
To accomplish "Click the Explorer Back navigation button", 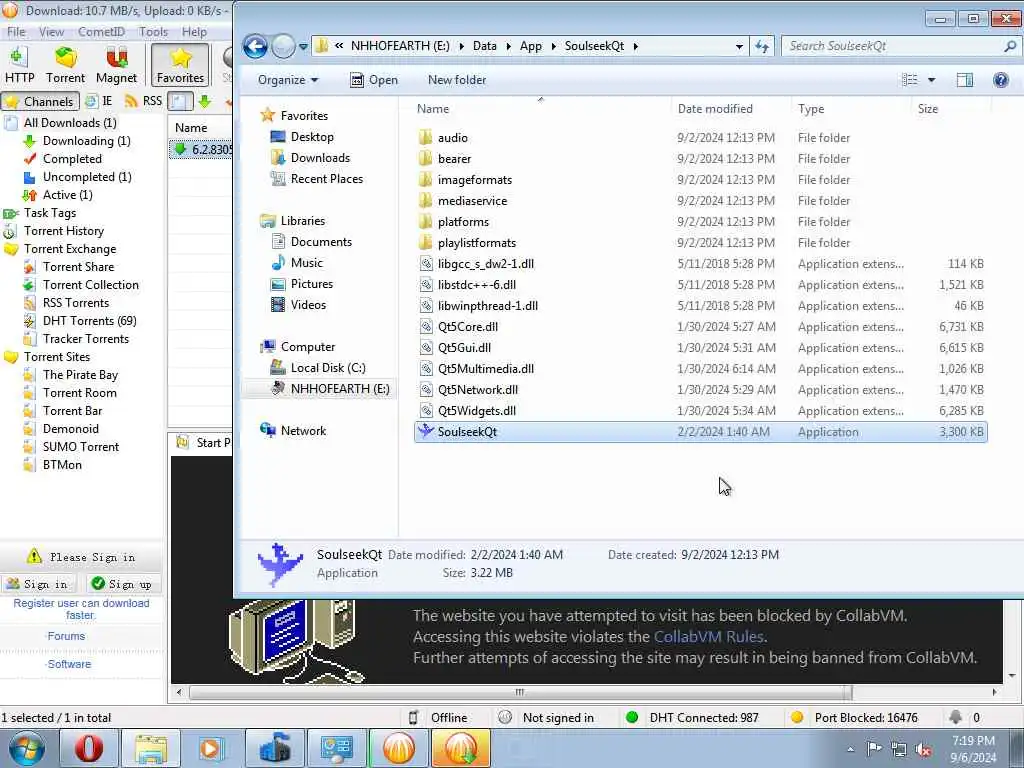I will coord(255,46).
